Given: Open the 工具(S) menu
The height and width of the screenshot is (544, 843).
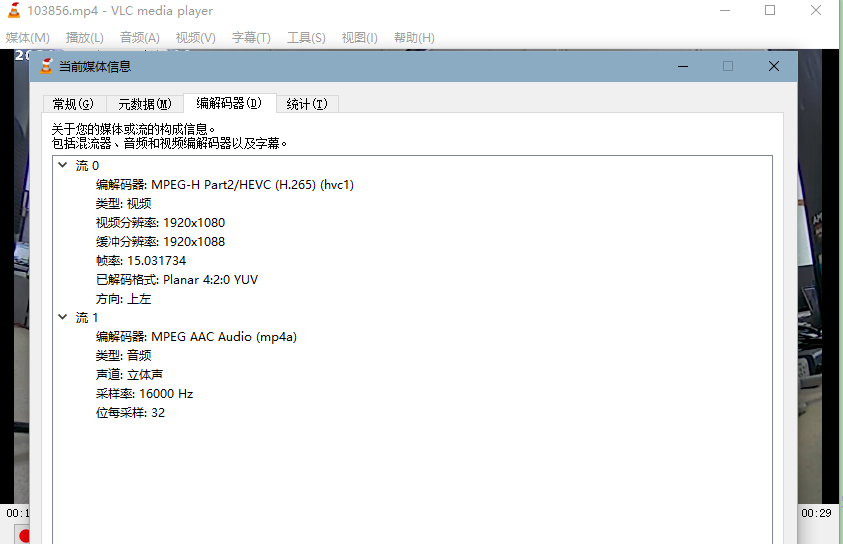Looking at the screenshot, I should click(x=306, y=38).
